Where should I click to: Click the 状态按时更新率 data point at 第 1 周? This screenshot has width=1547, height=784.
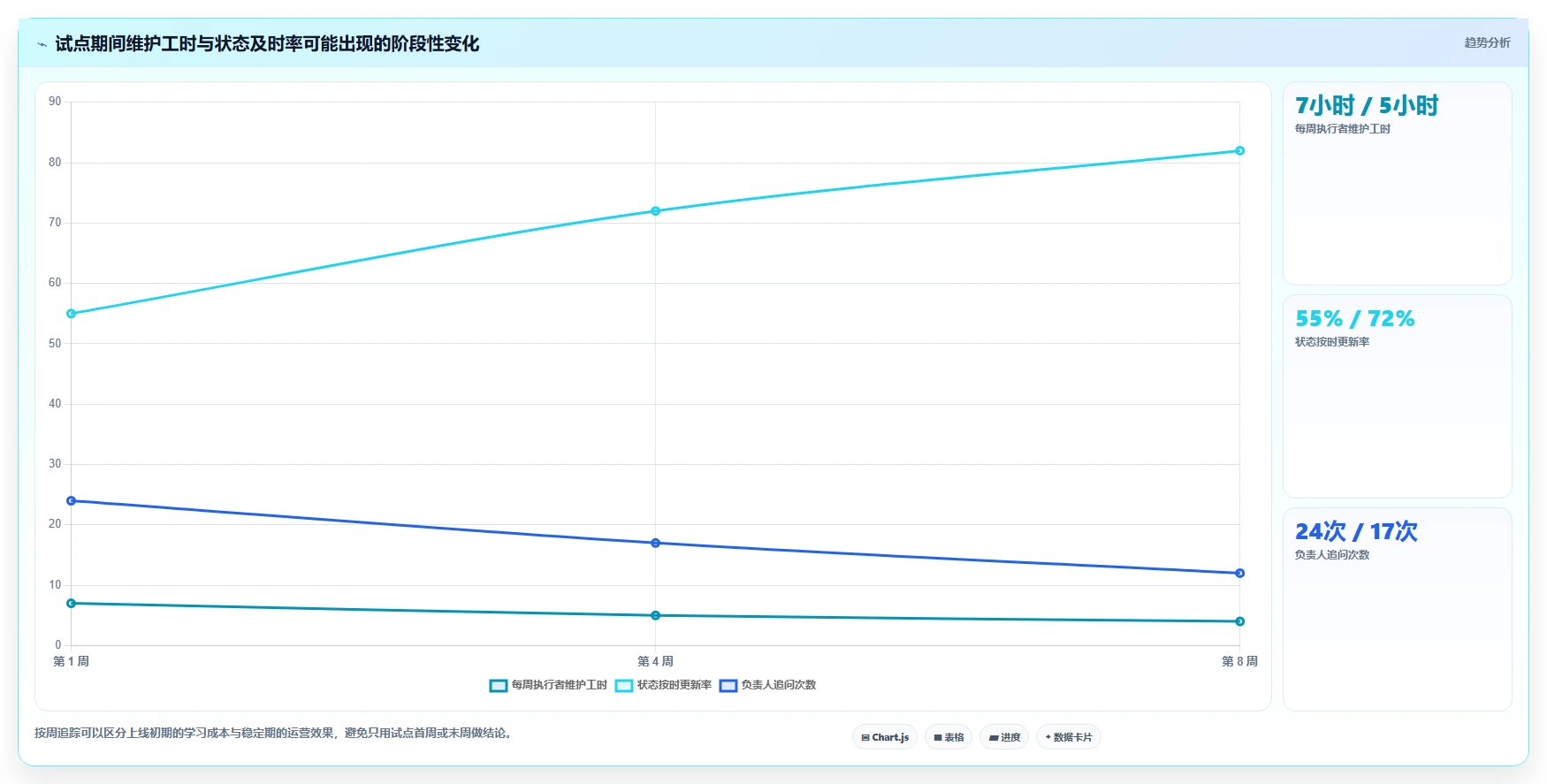(x=72, y=314)
